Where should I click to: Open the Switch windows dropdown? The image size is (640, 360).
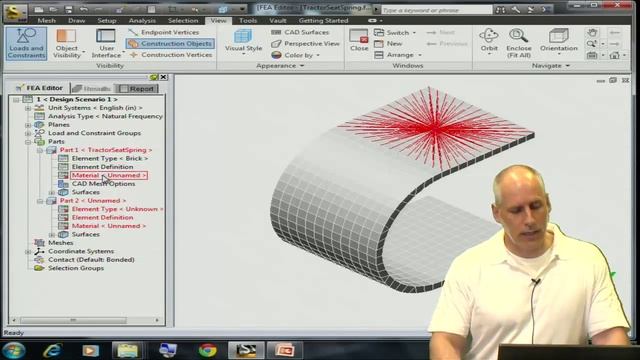pos(395,32)
